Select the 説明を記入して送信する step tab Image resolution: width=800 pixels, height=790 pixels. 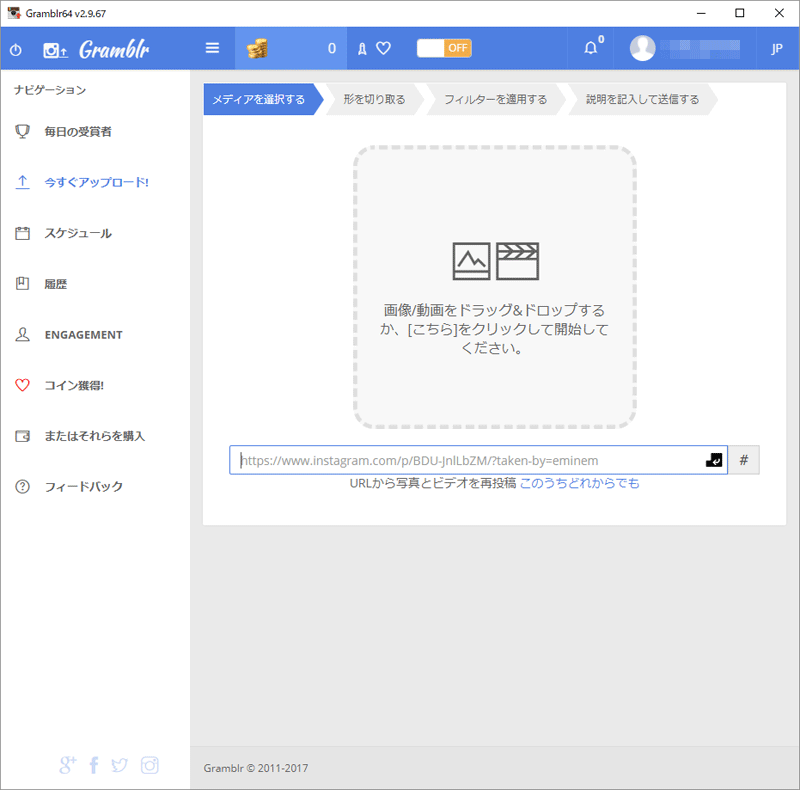tap(642, 99)
